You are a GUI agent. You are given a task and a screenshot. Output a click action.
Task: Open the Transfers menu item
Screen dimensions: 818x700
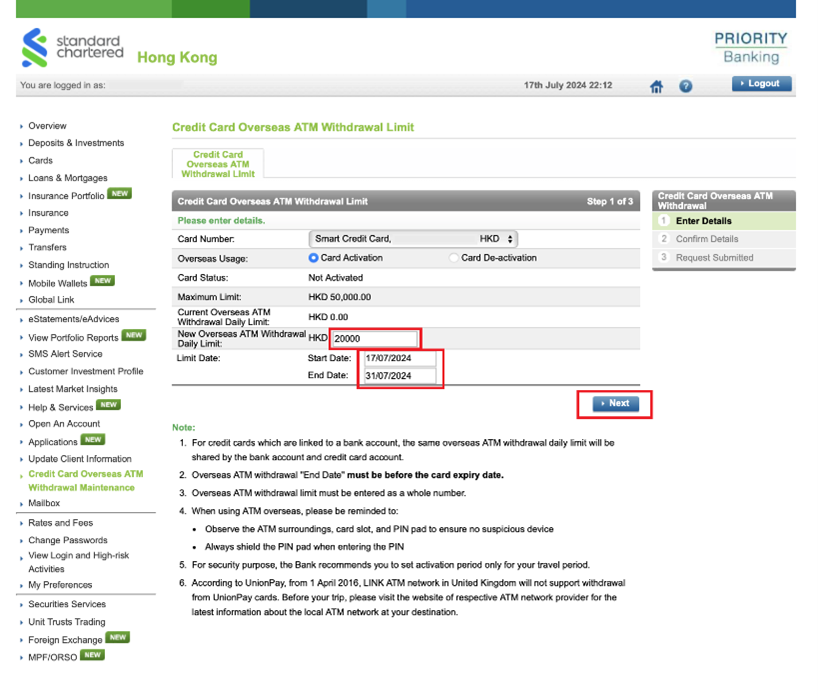pos(48,247)
